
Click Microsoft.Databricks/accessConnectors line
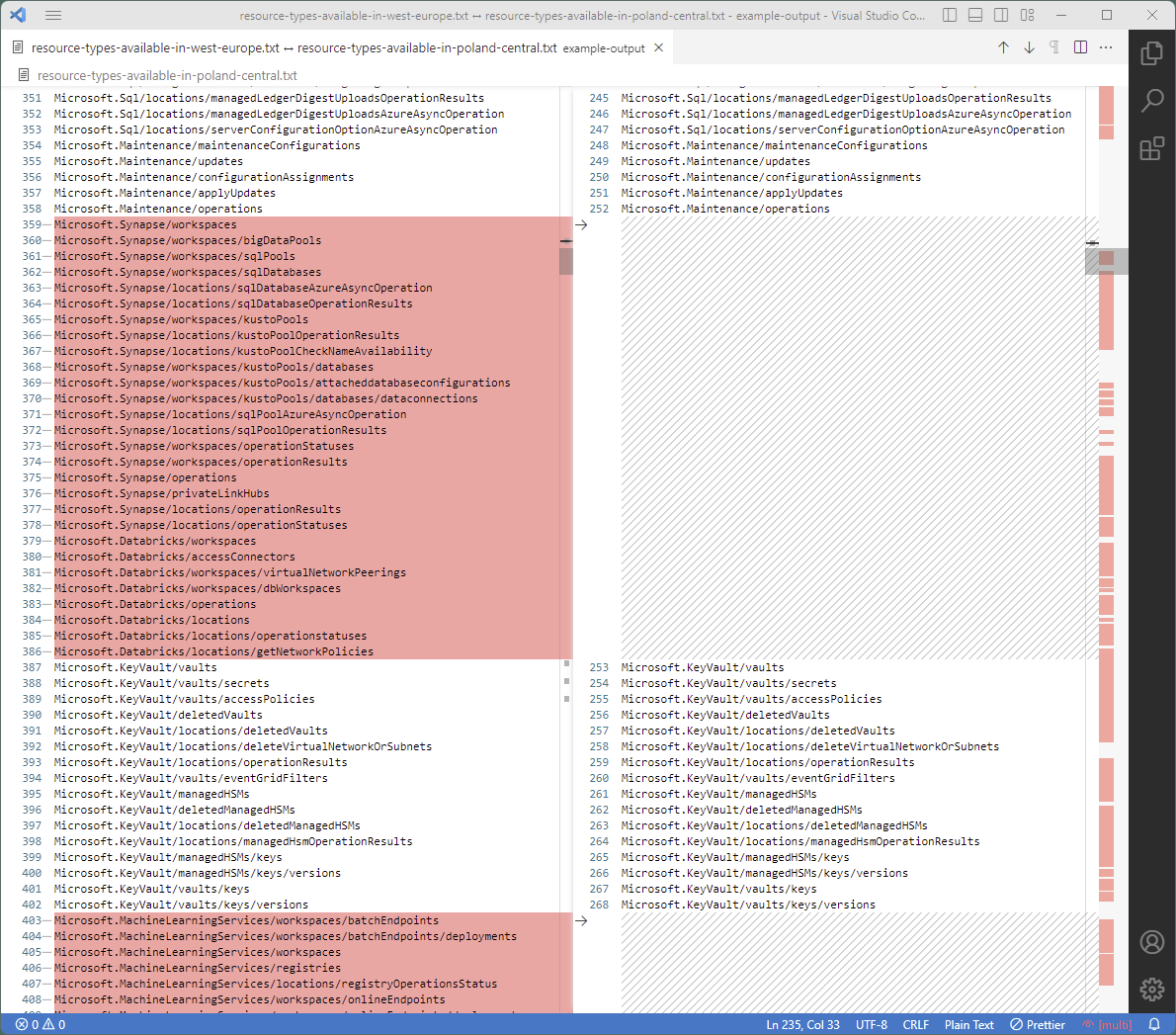tap(174, 557)
